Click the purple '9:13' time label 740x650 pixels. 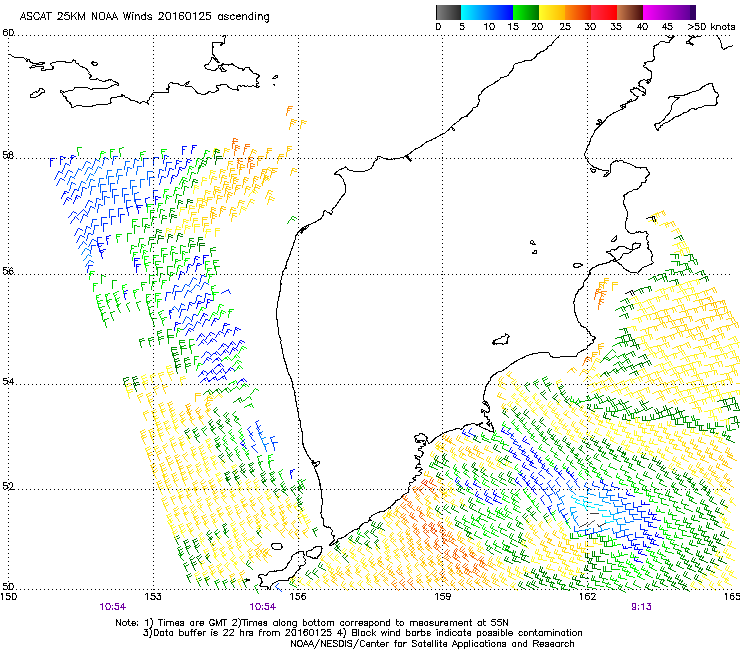641,607
